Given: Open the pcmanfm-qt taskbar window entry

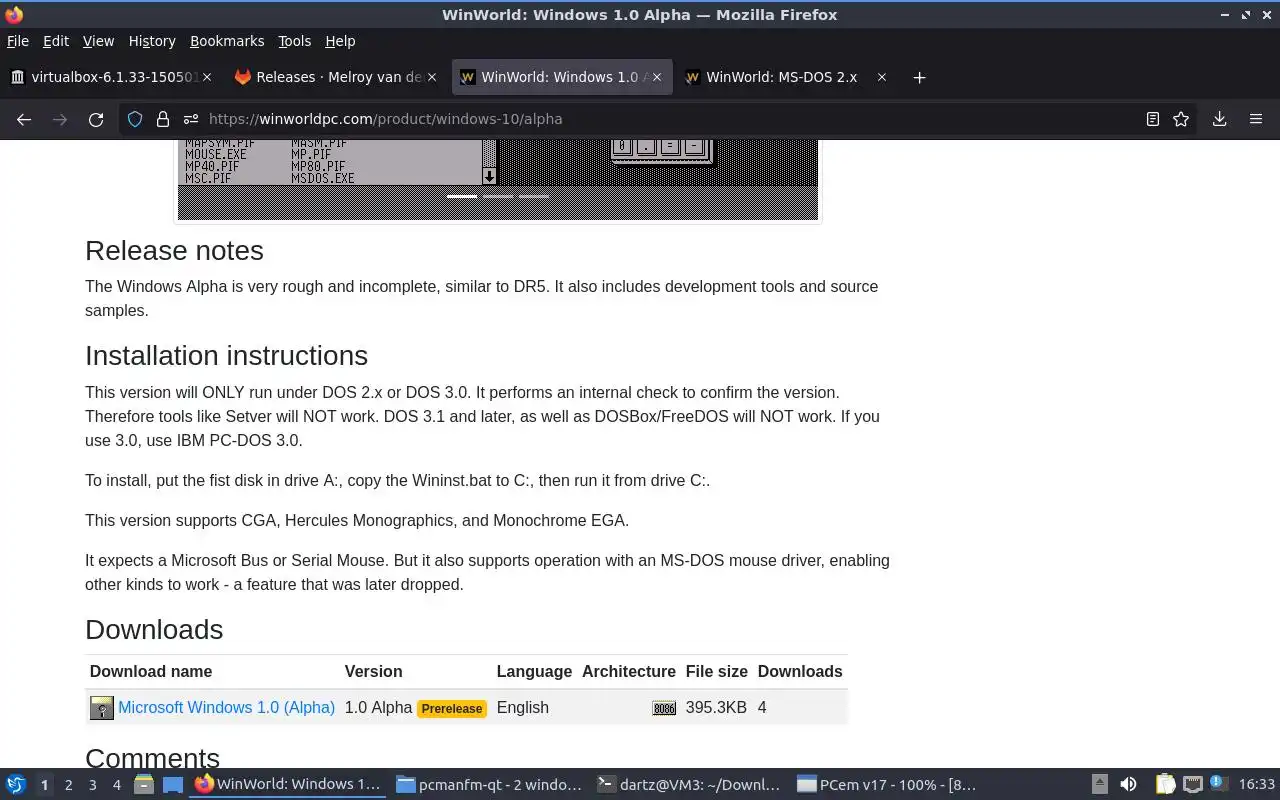Looking at the screenshot, I should click(489, 784).
